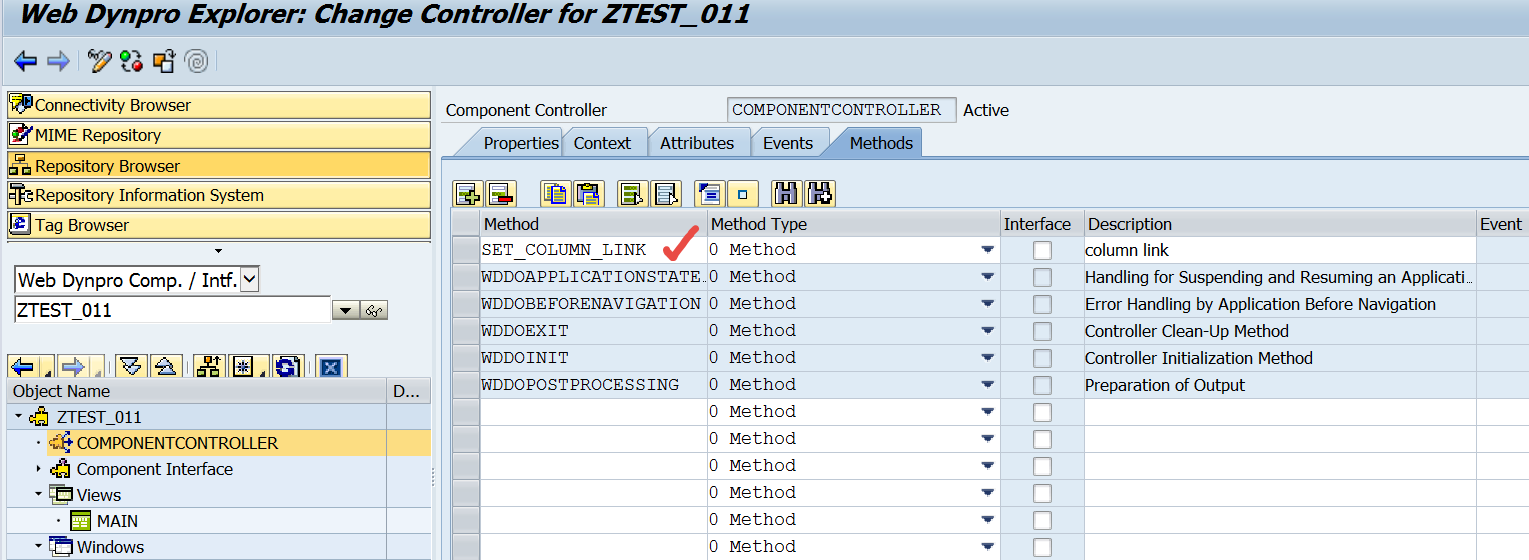Screen dimensions: 1529x560
Task: Tick Interface checkbox for WDDOINIT row
Action: (1042, 358)
